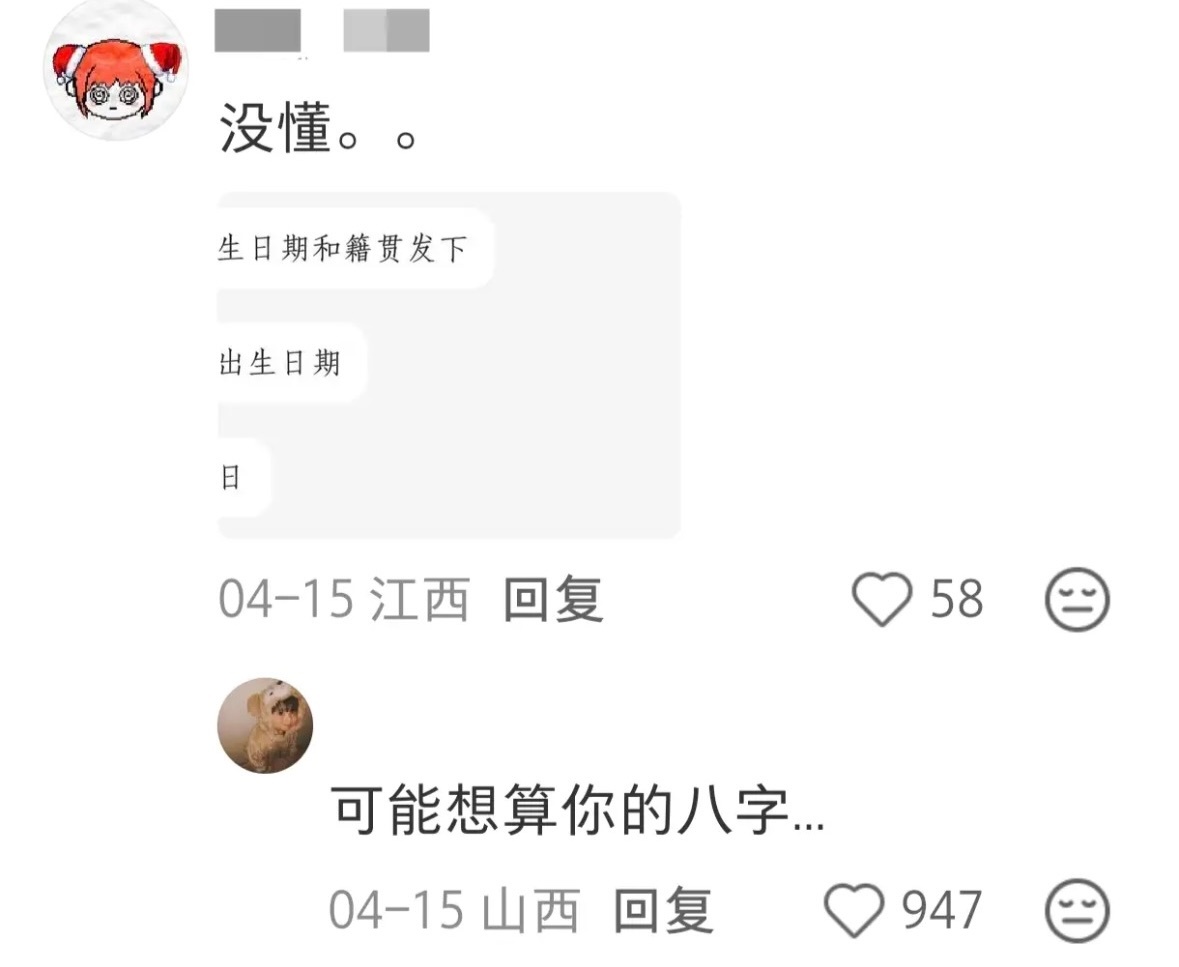Screen dimensions: 1179x967
Task: Like the reply with 947 likes
Action: [854, 910]
